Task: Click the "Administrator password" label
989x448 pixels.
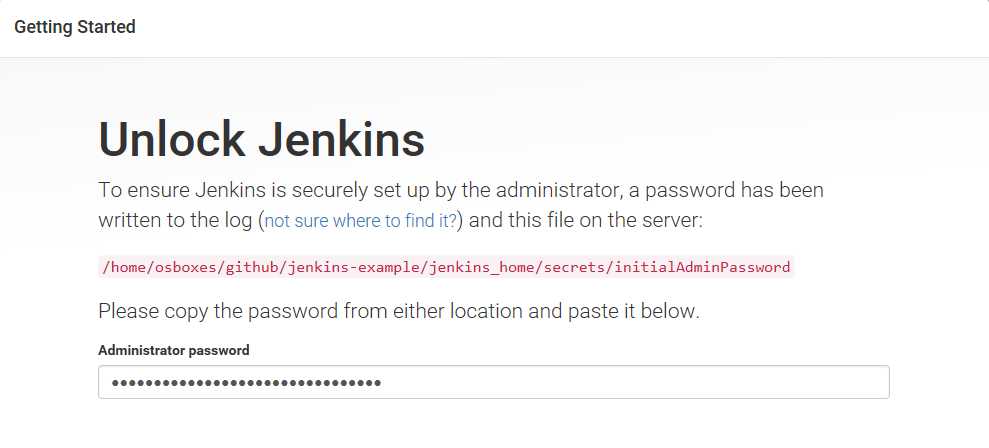Action: 173,350
